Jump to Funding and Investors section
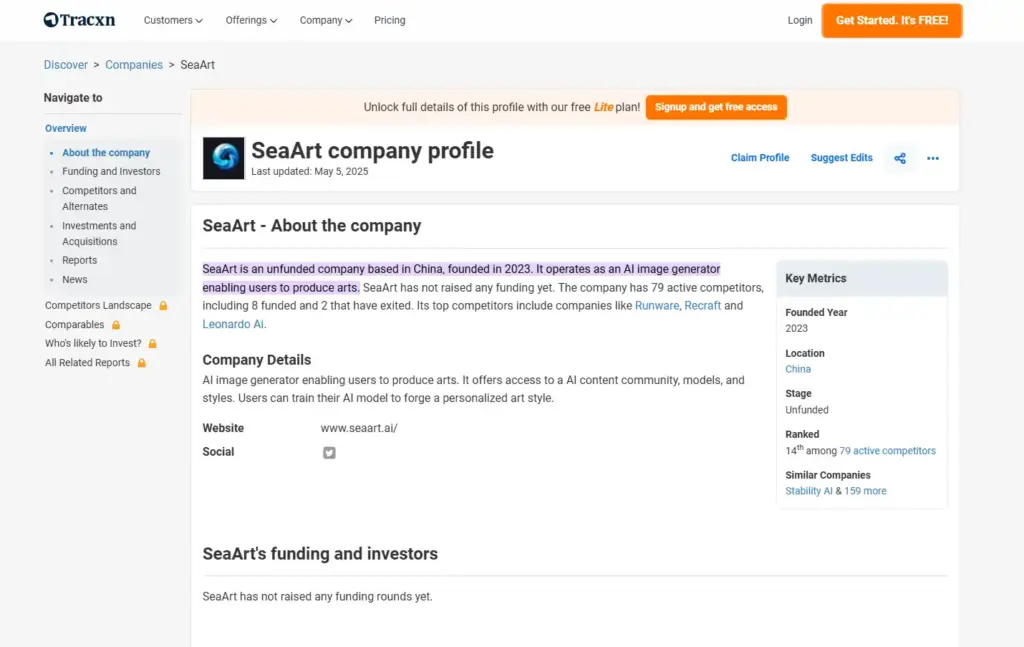The image size is (1024, 647). pyautogui.click(x=111, y=172)
